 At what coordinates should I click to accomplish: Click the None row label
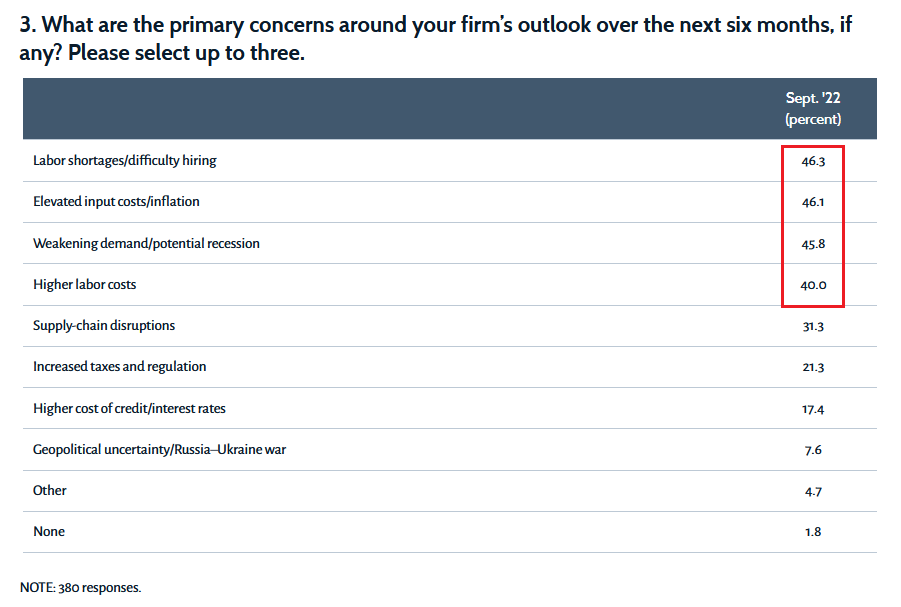(x=49, y=532)
